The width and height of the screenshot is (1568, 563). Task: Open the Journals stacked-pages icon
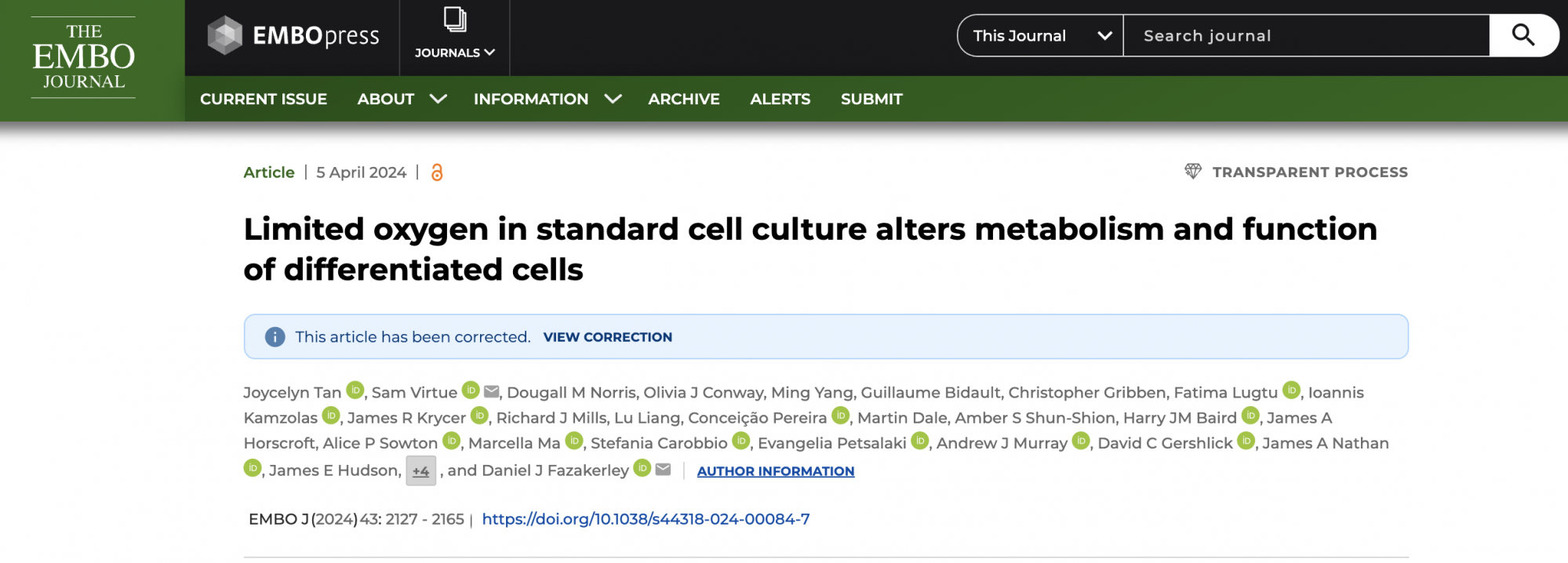coord(455,20)
